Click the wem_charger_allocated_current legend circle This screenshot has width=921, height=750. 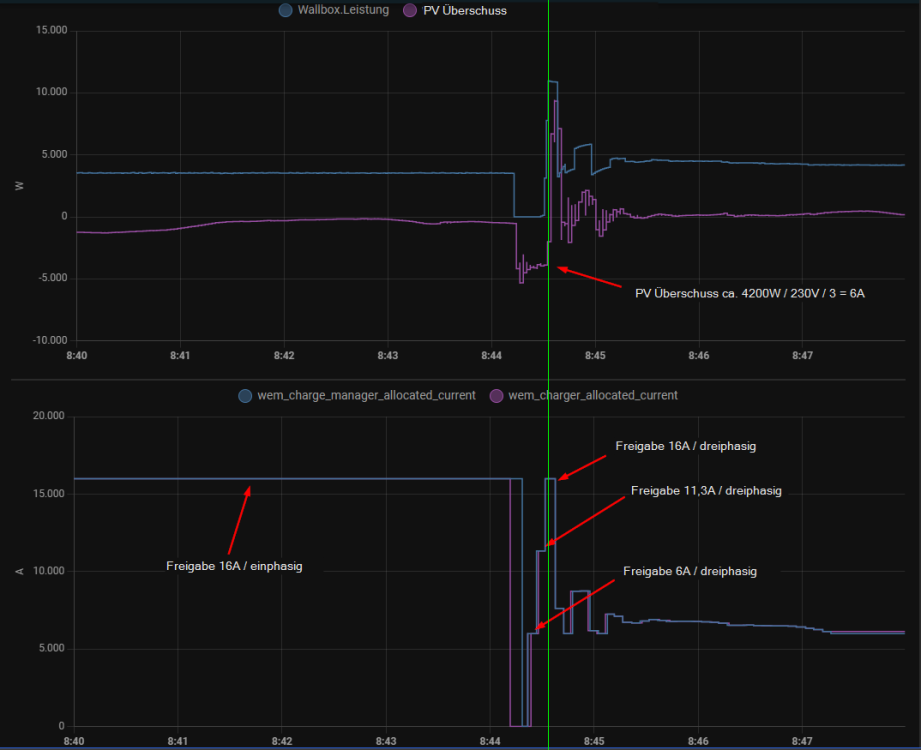pos(495,396)
